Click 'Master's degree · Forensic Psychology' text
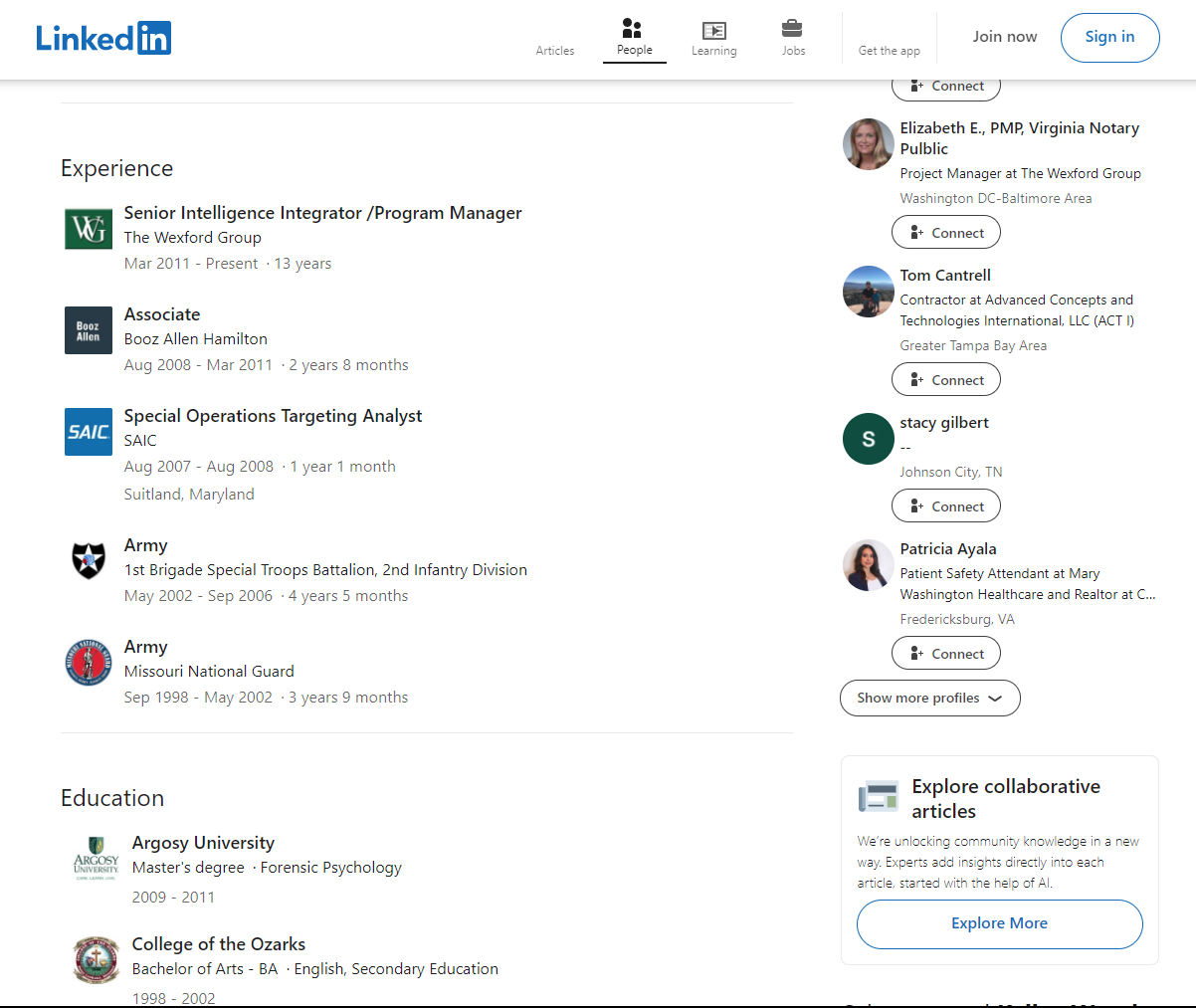 click(267, 868)
